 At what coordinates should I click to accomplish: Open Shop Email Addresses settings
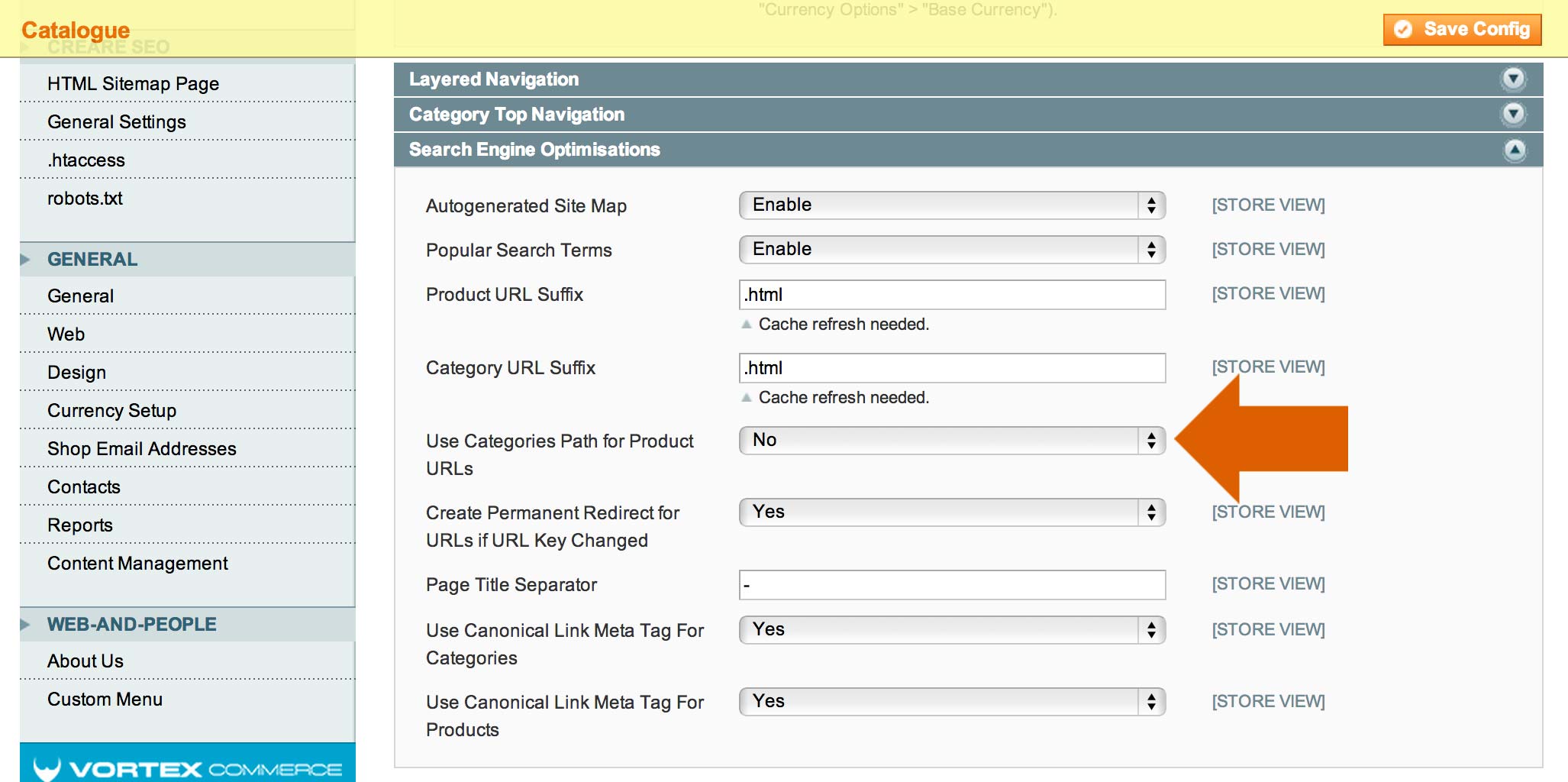click(188, 448)
